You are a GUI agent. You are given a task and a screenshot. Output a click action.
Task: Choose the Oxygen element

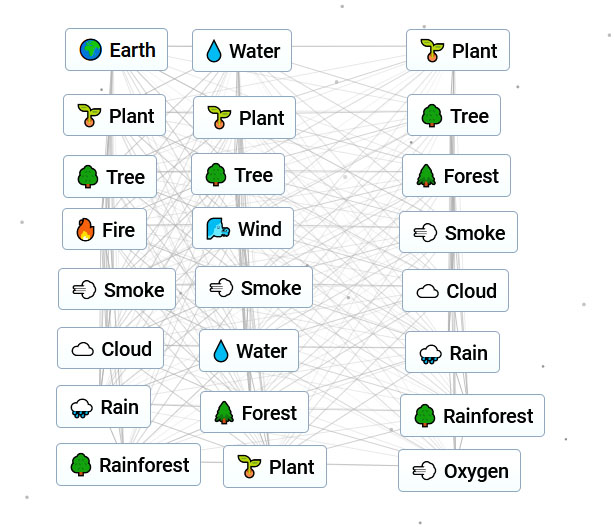click(x=459, y=471)
